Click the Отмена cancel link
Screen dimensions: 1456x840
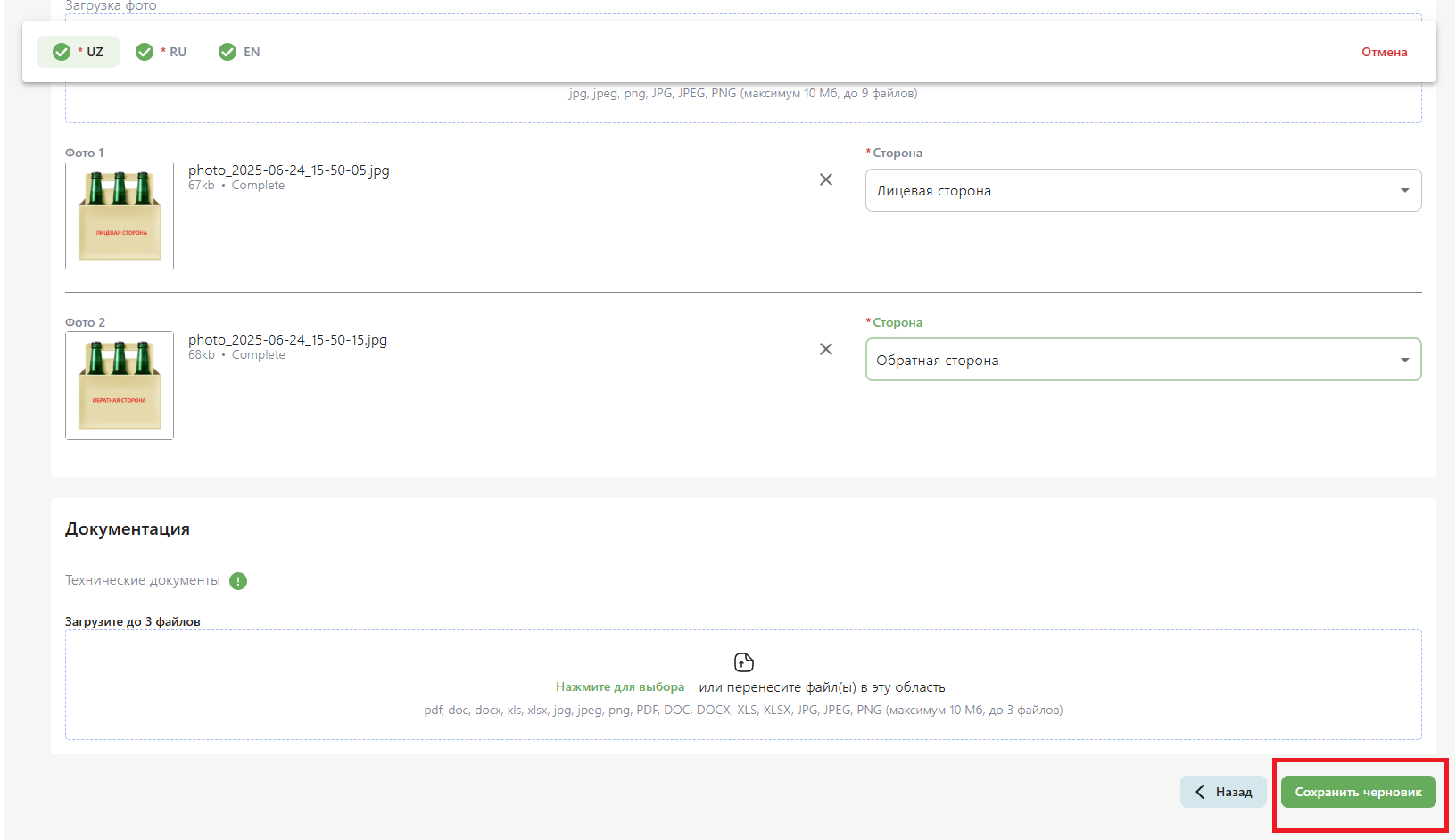pos(1384,52)
